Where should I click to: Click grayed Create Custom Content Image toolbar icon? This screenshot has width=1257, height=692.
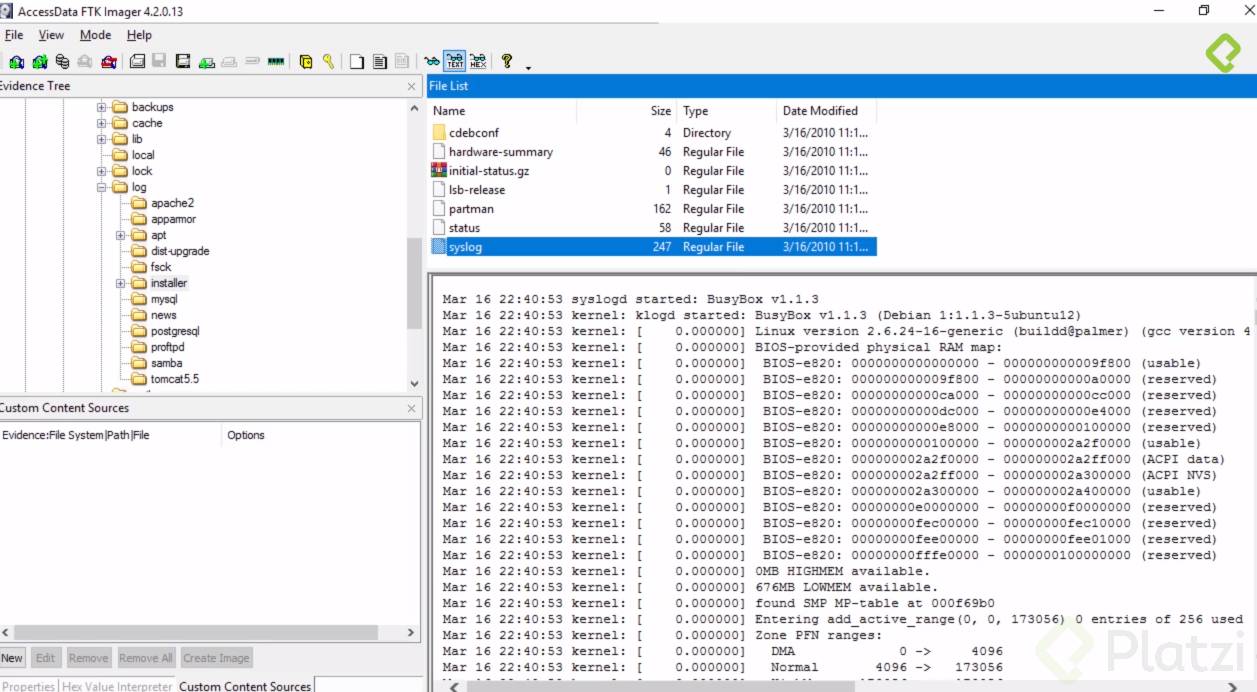click(229, 62)
